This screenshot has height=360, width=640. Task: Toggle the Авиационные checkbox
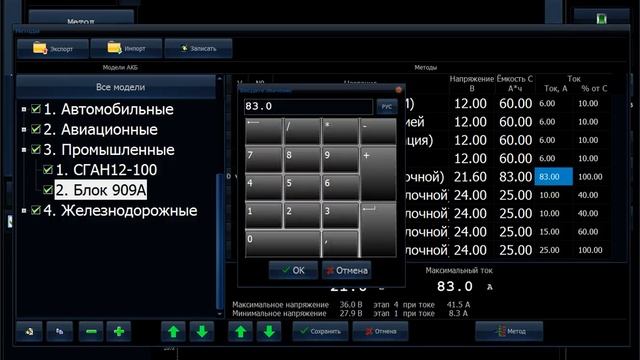coord(36,129)
